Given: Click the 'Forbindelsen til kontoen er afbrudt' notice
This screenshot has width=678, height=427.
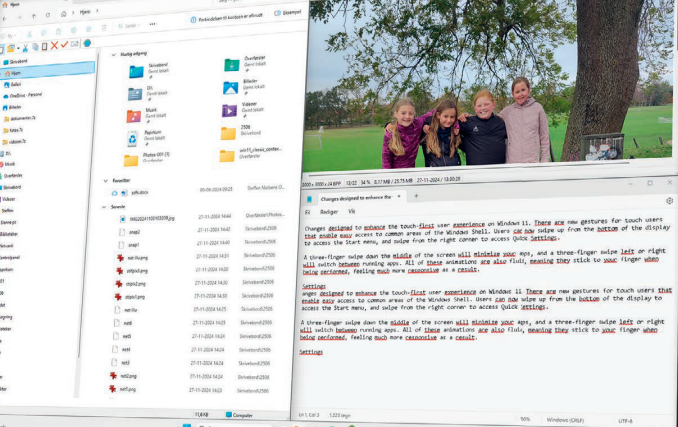Looking at the screenshot, I should click(226, 18).
